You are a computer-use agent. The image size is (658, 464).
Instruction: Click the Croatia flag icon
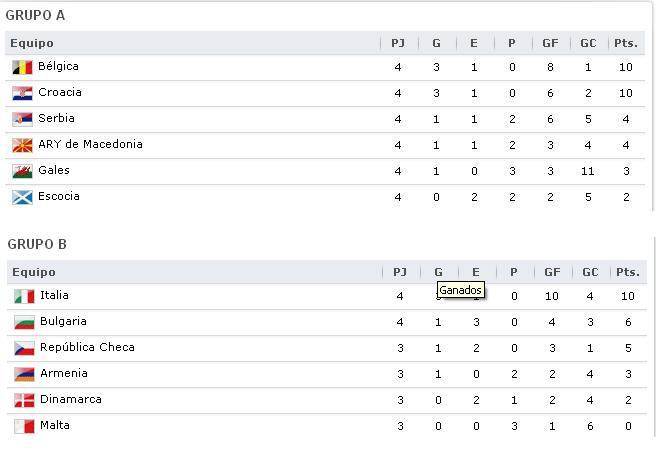(x=22, y=93)
